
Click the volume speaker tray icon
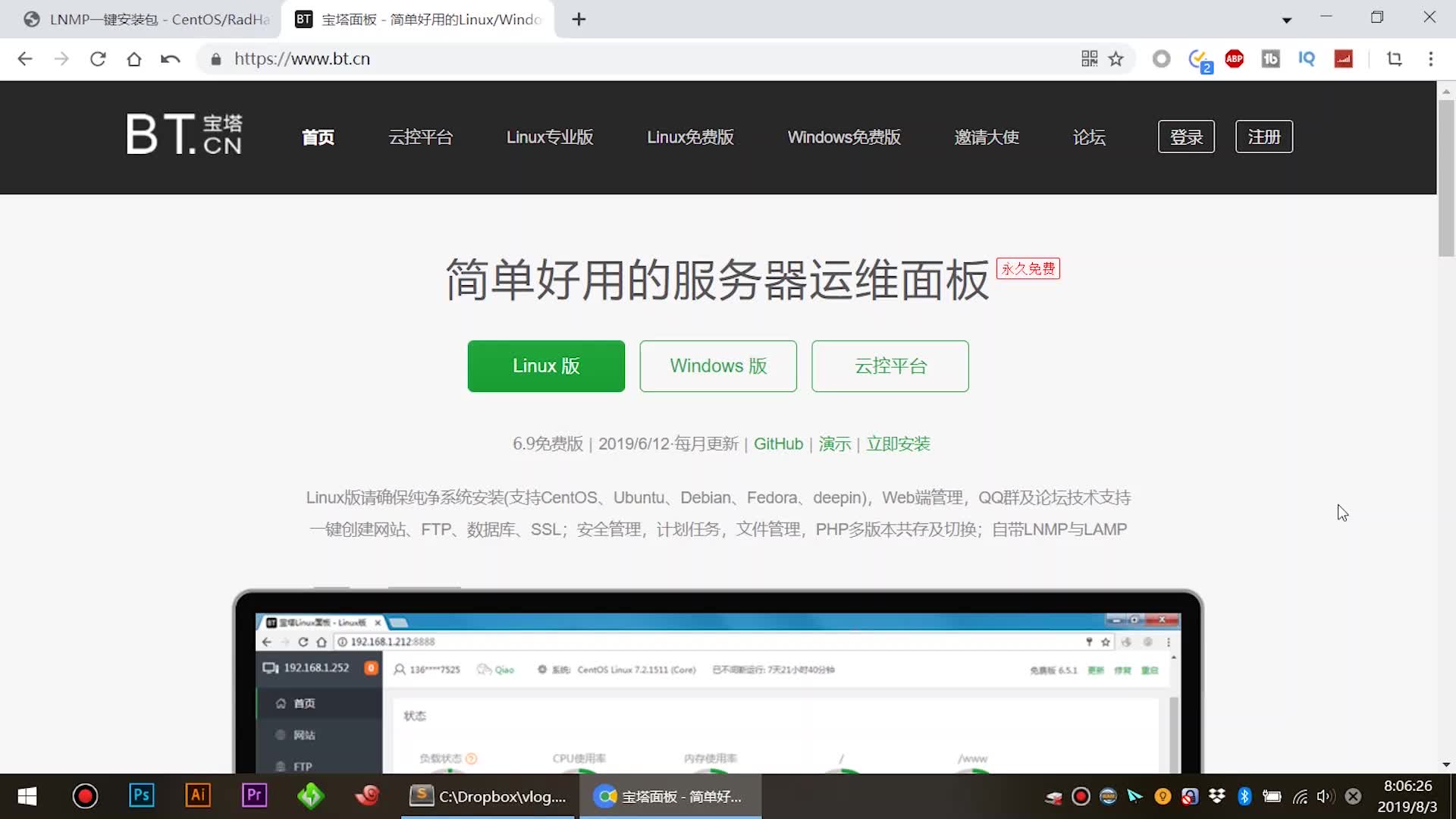pos(1326,796)
